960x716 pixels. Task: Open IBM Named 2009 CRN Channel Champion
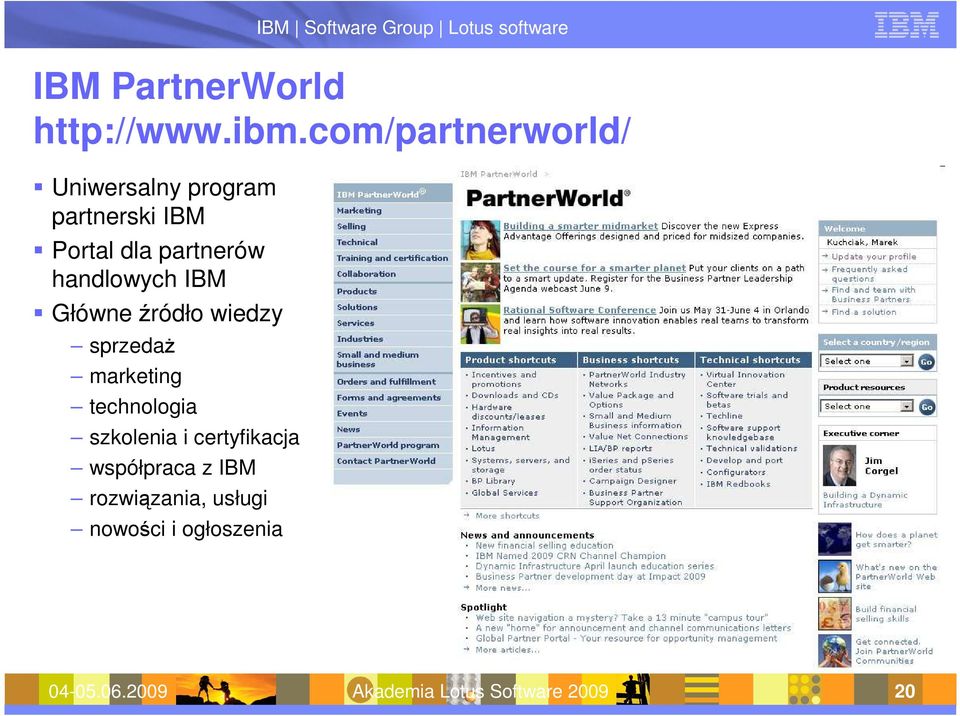pyautogui.click(x=571, y=556)
